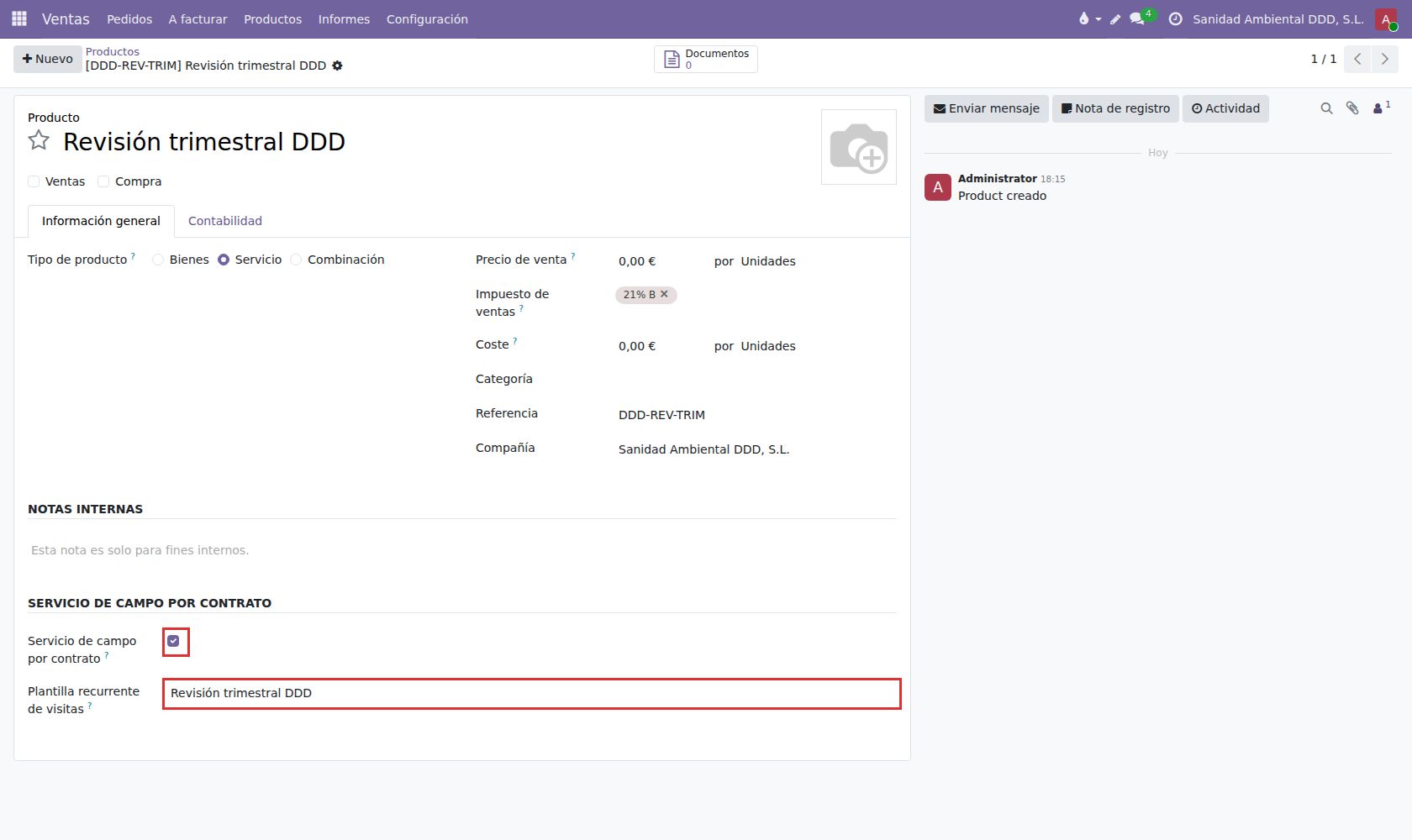Click the pencil tool icon in navbar
Screen dimensions: 1412x840
point(1115,18)
